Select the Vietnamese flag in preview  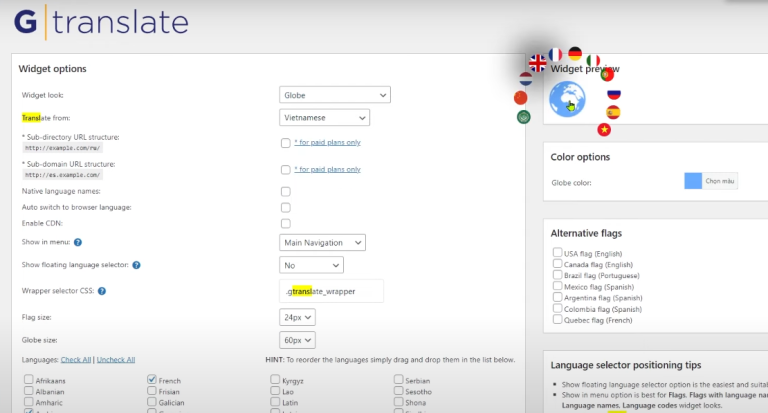point(604,130)
